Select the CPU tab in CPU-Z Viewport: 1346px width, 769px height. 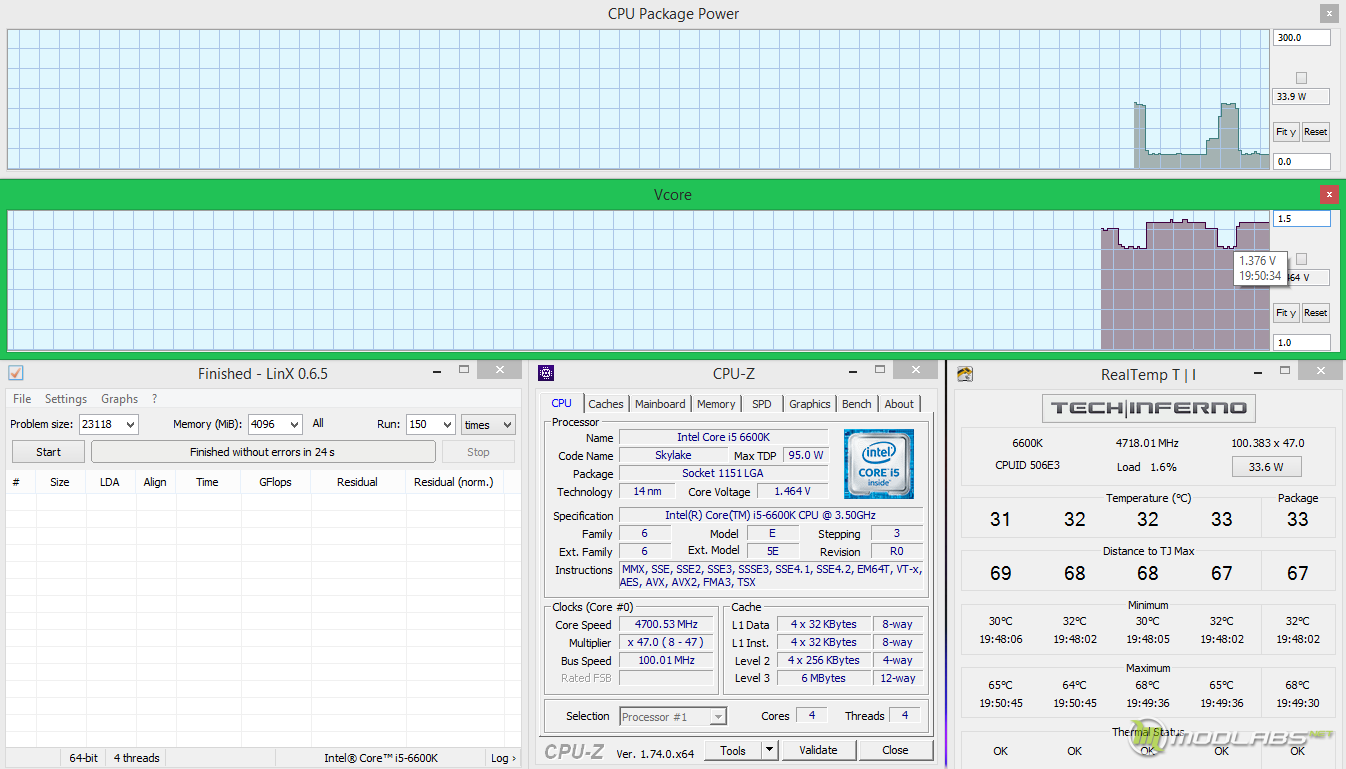click(562, 403)
